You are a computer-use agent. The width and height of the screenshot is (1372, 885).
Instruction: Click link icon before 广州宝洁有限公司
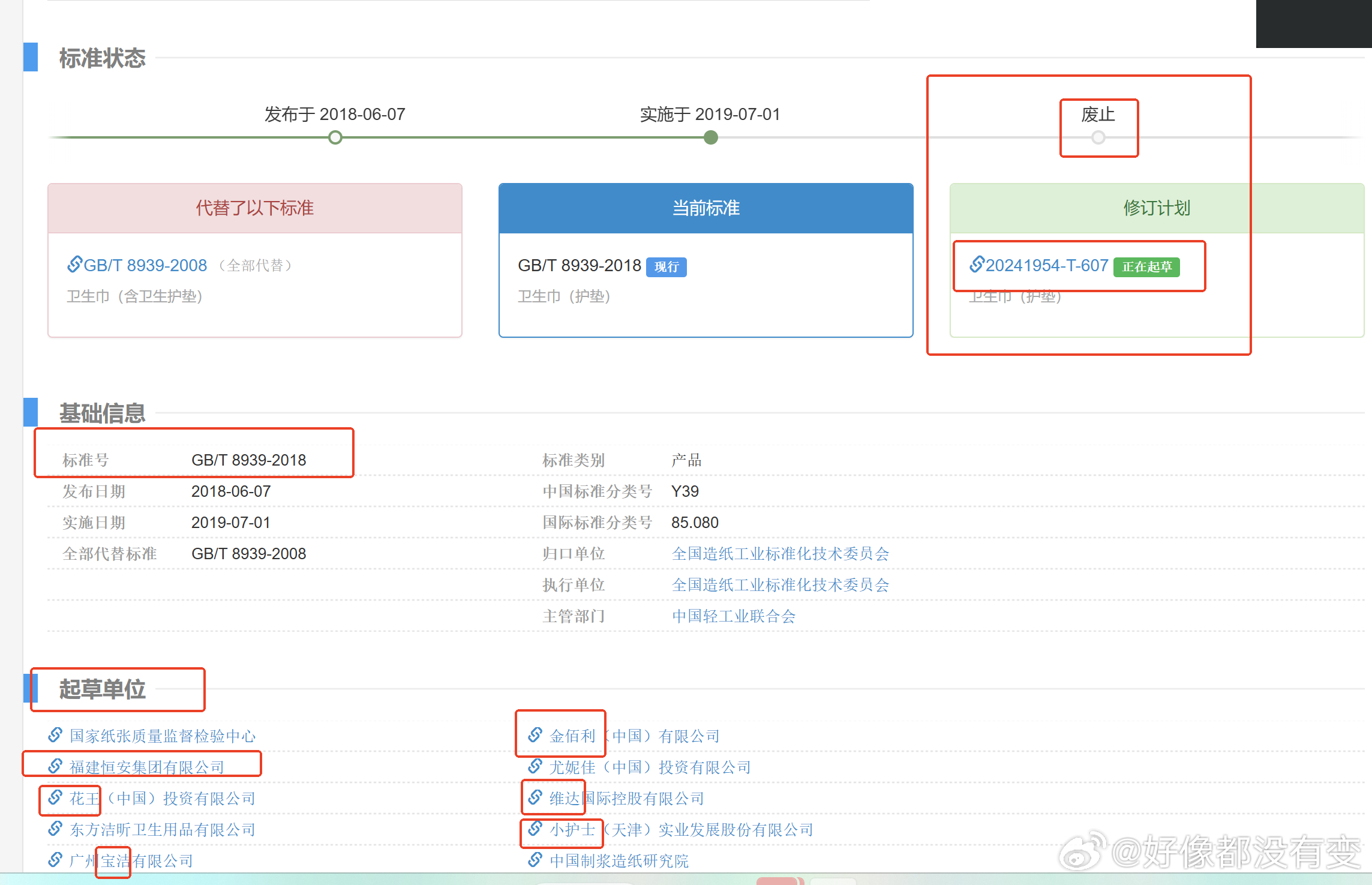point(55,860)
